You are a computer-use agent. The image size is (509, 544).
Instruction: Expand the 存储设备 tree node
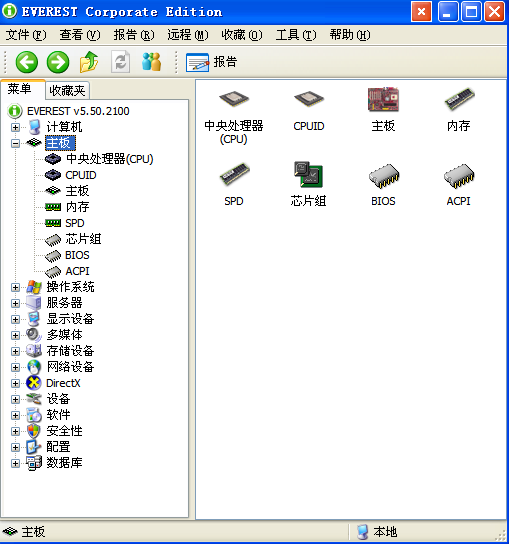click(x=15, y=351)
